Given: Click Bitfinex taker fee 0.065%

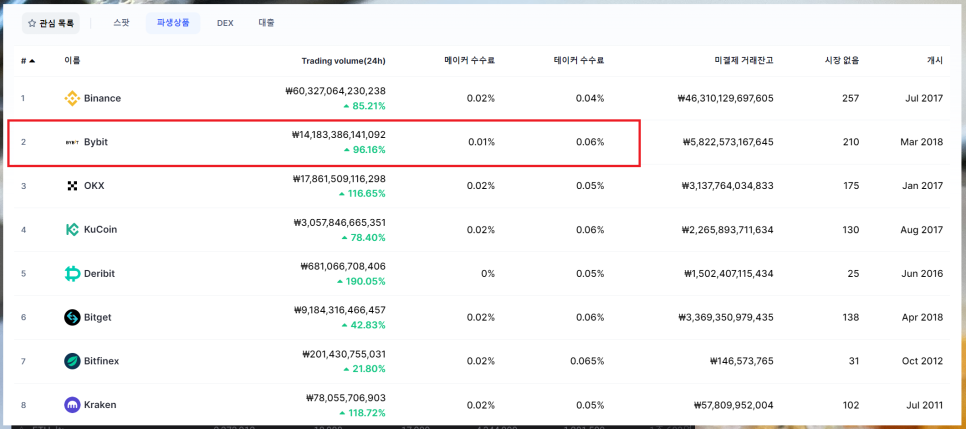Looking at the screenshot, I should click(x=587, y=361).
